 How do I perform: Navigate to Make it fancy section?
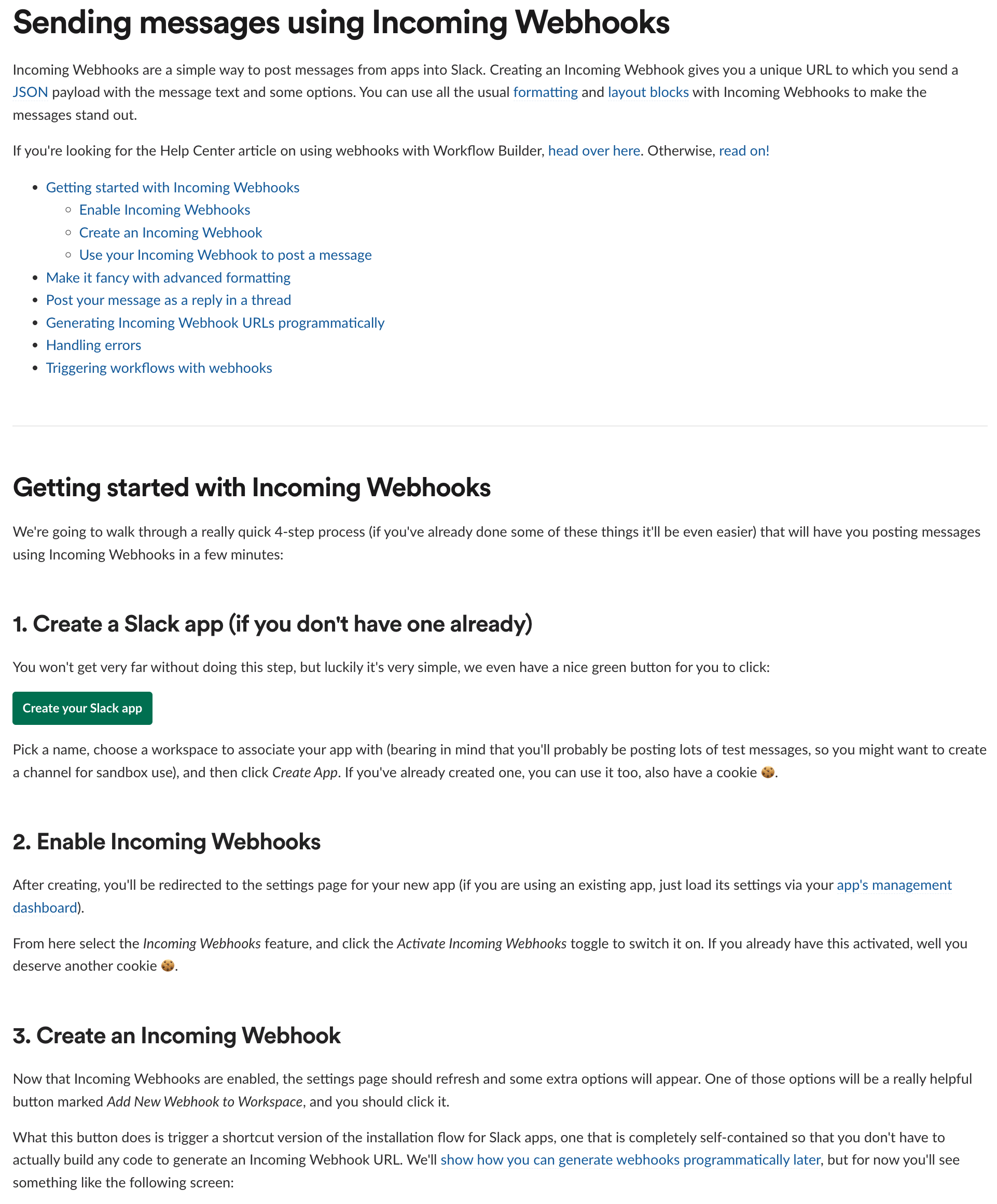pos(168,276)
